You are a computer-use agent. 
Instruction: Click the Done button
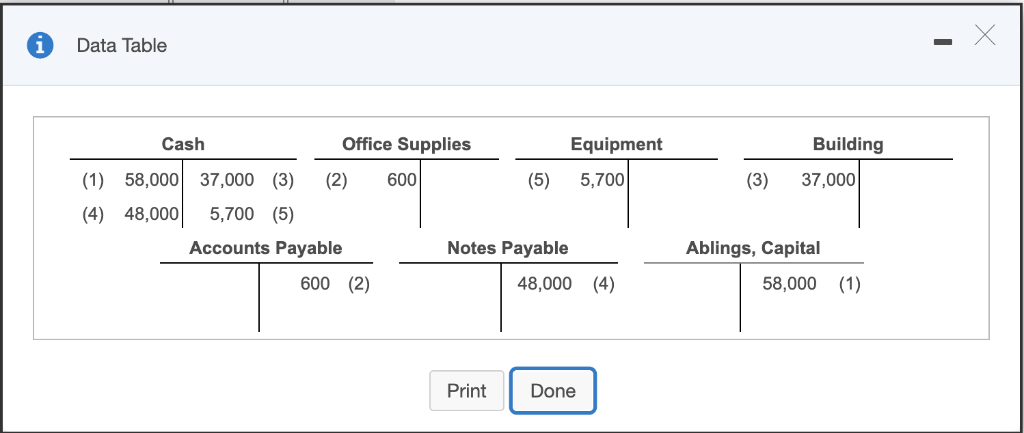pos(552,391)
